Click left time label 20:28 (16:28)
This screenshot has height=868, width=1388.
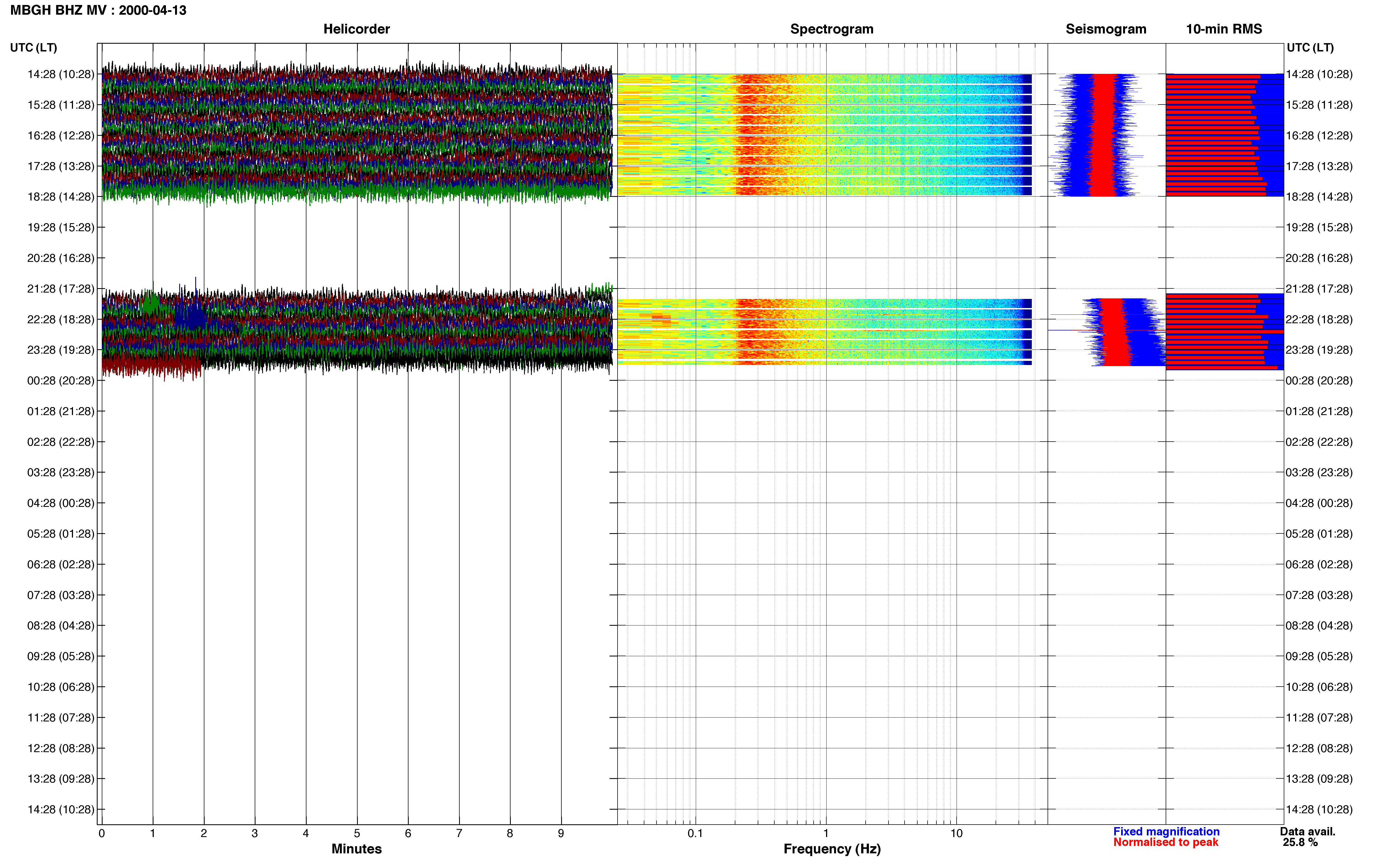click(61, 258)
